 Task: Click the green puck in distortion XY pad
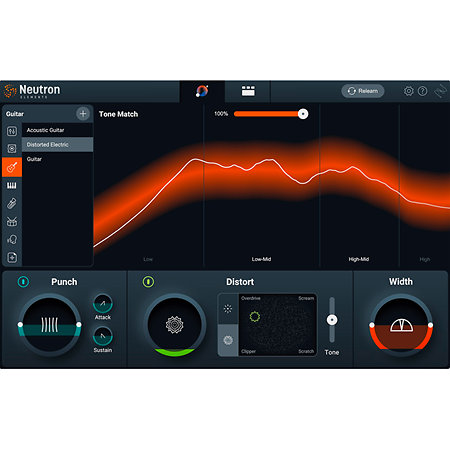coord(255,316)
